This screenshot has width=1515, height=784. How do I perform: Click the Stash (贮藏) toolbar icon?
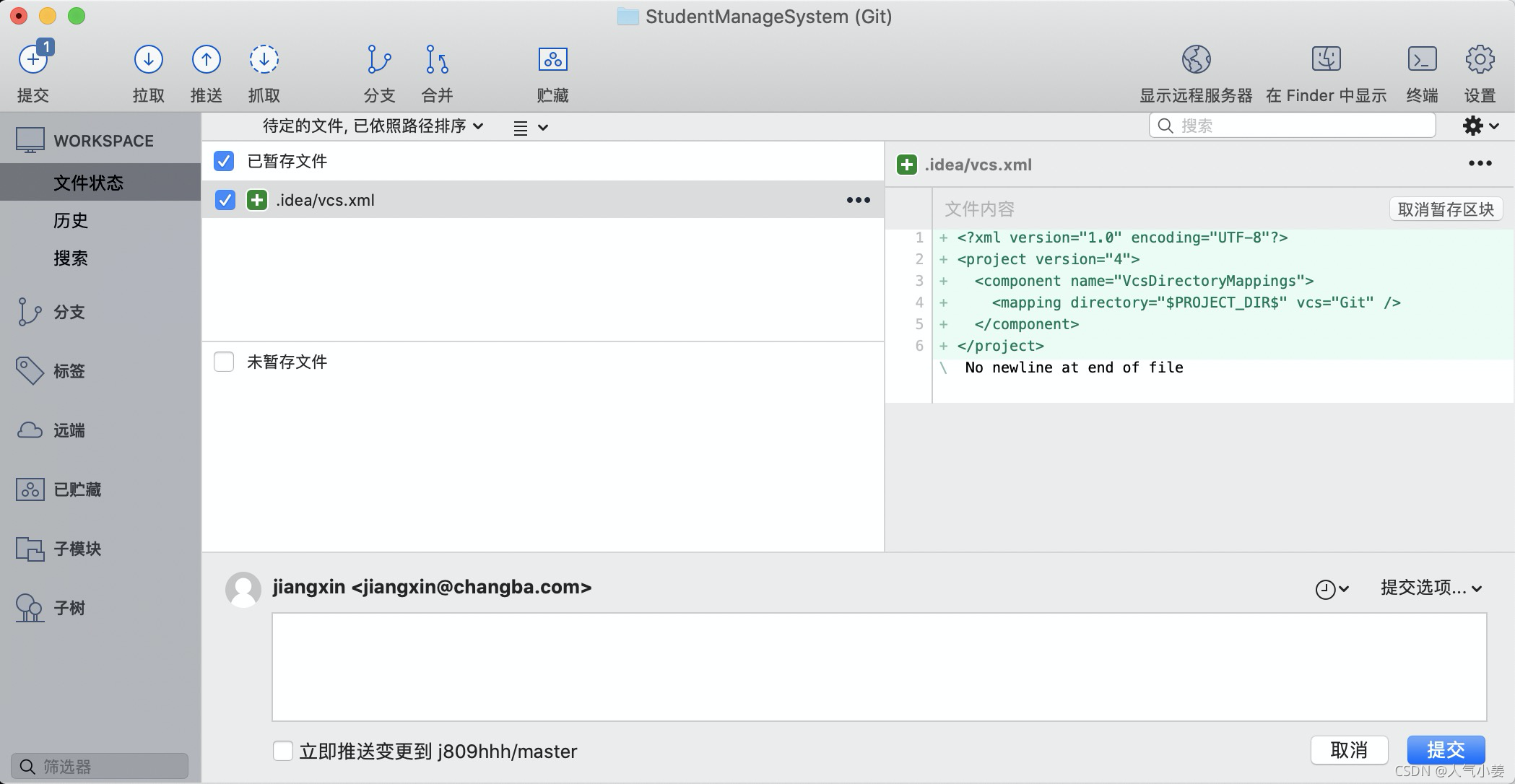pos(553,59)
